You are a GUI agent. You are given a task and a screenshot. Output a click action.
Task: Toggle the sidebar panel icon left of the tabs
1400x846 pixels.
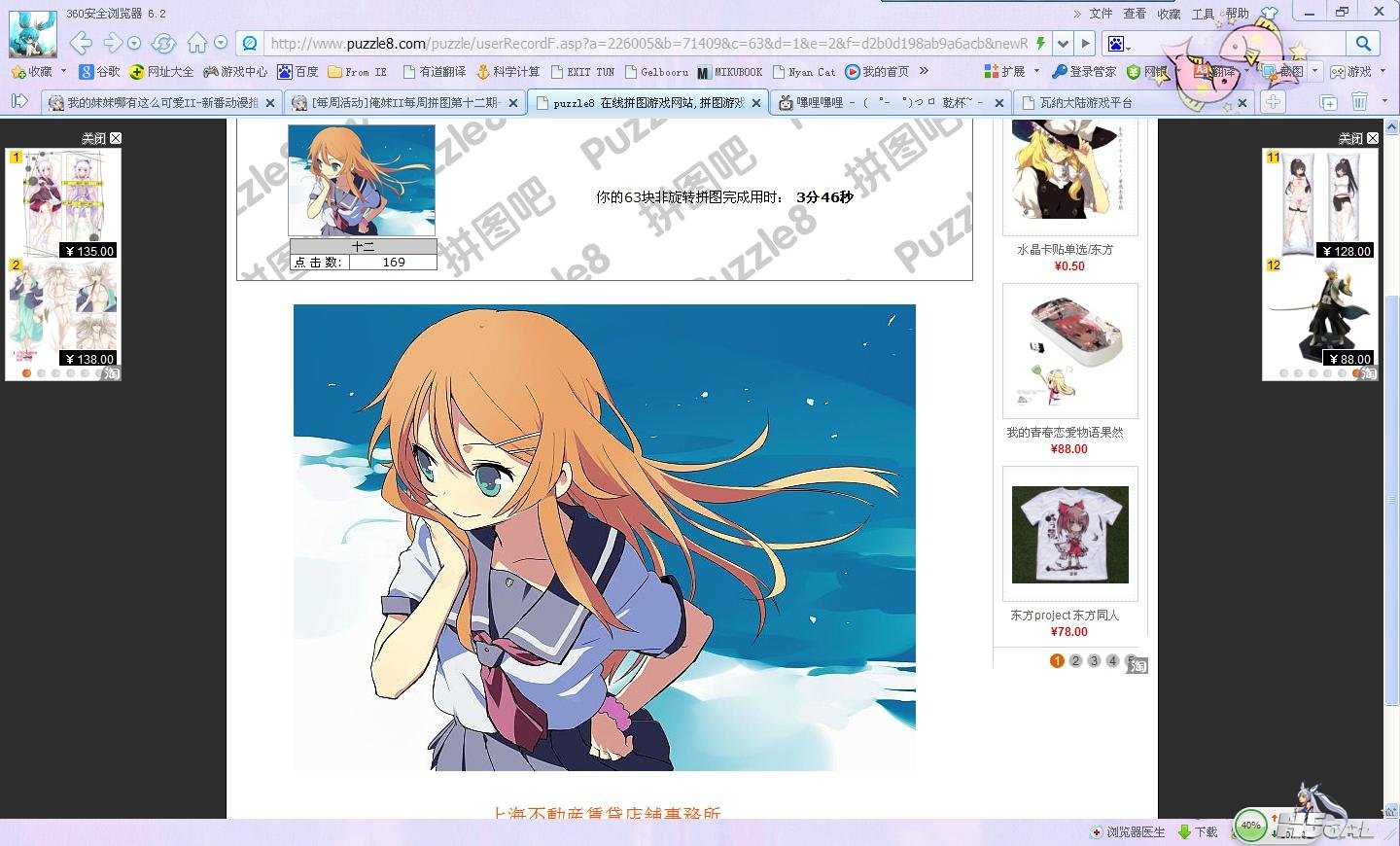(19, 101)
